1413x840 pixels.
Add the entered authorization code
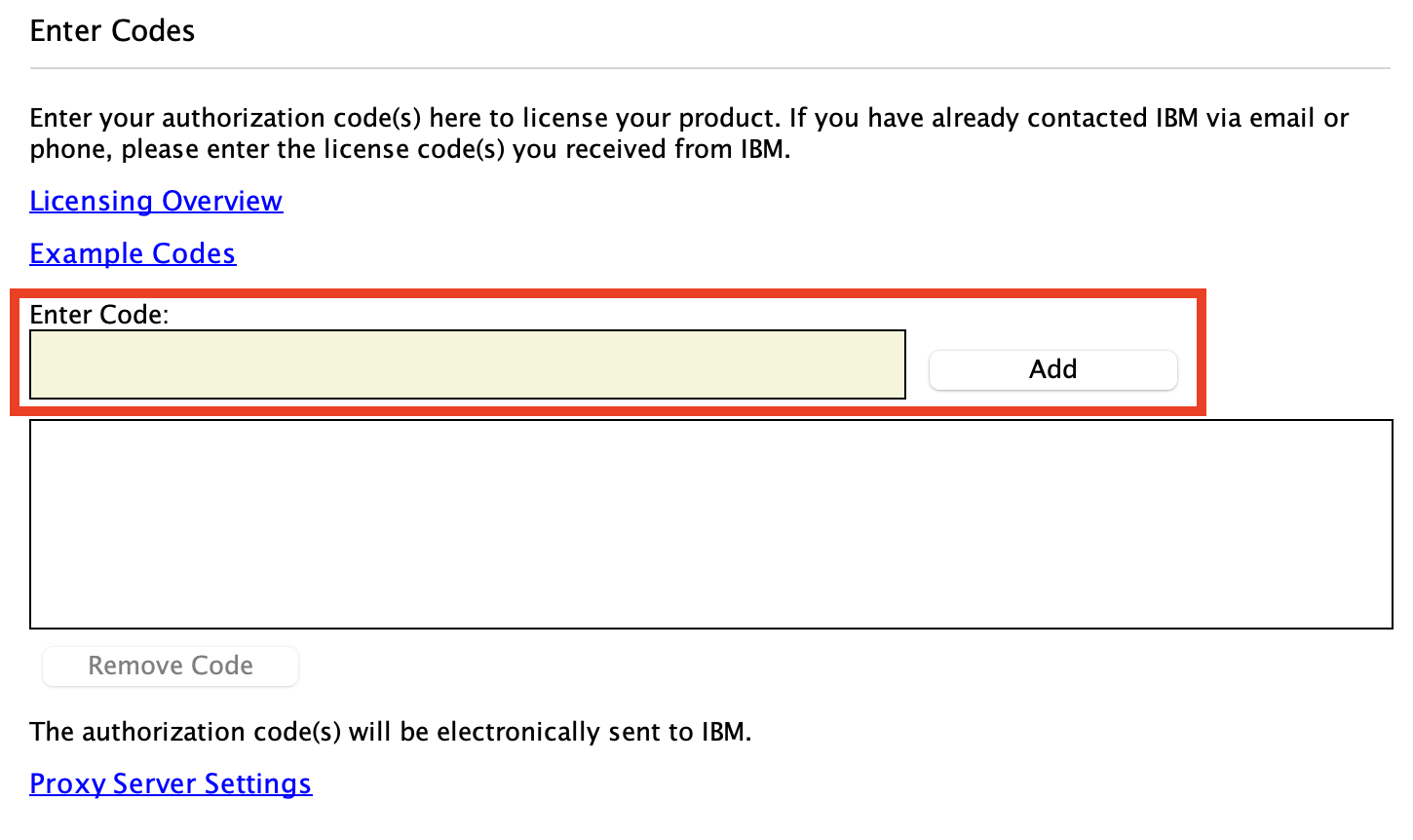pos(1052,369)
